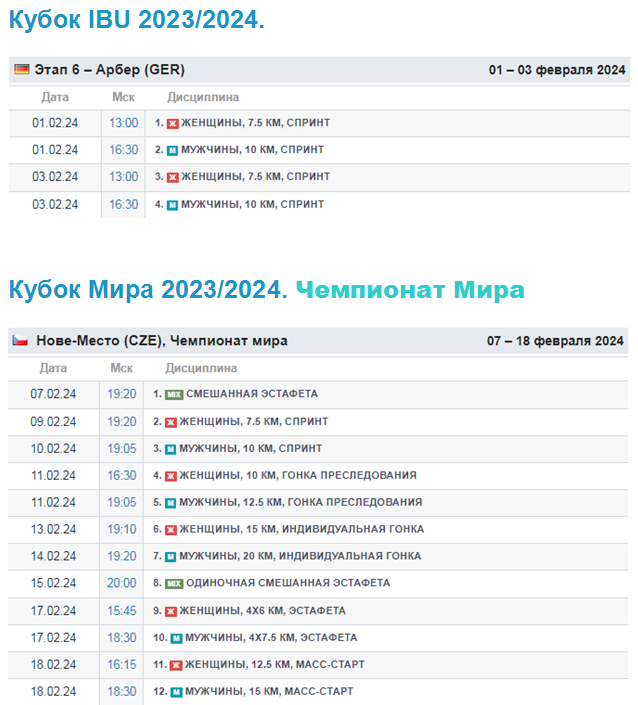This screenshot has width=638, height=705.
Task: Click the Этап 6 – Арбер (GER) title
Action: 110,70
